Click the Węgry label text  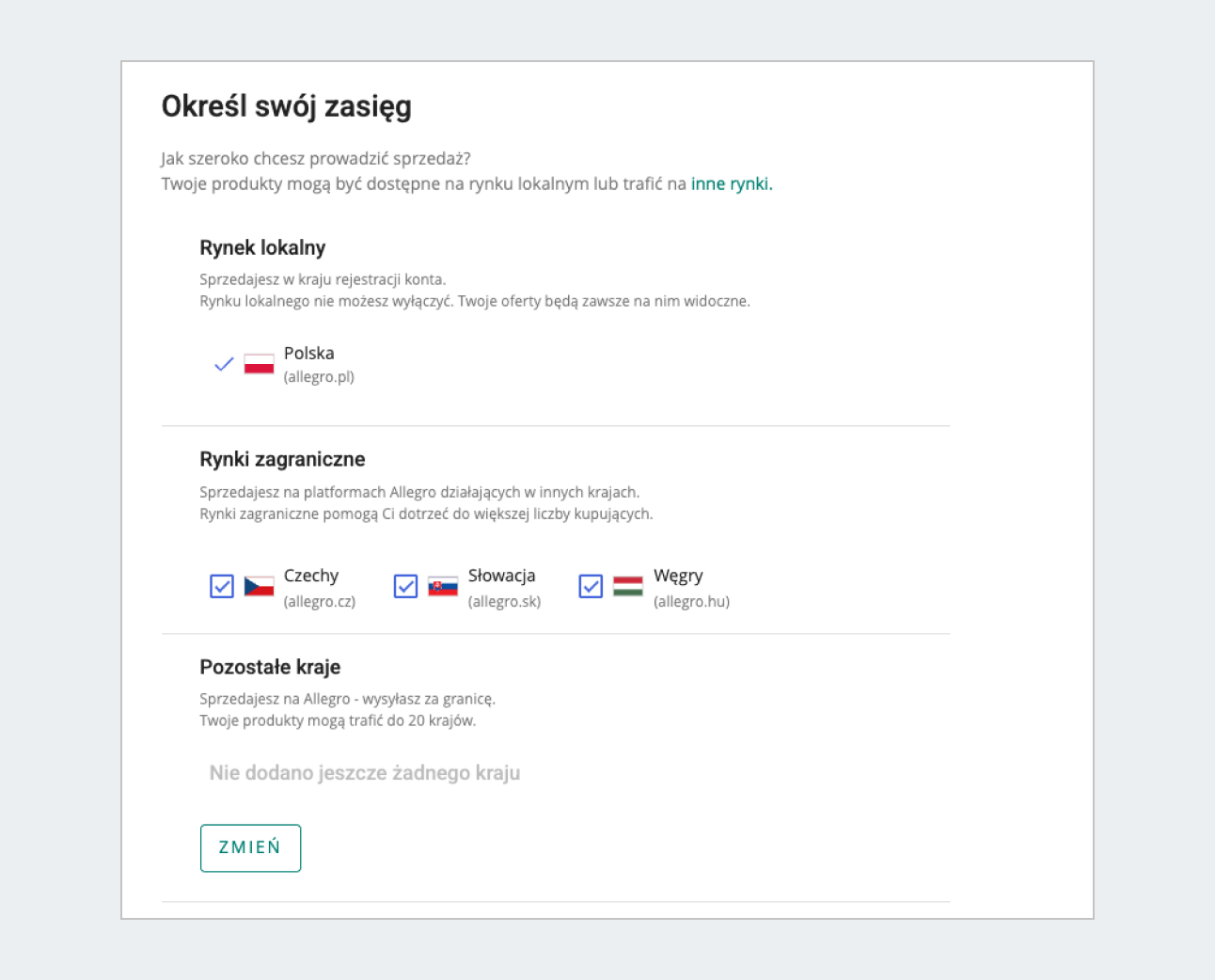(x=678, y=576)
